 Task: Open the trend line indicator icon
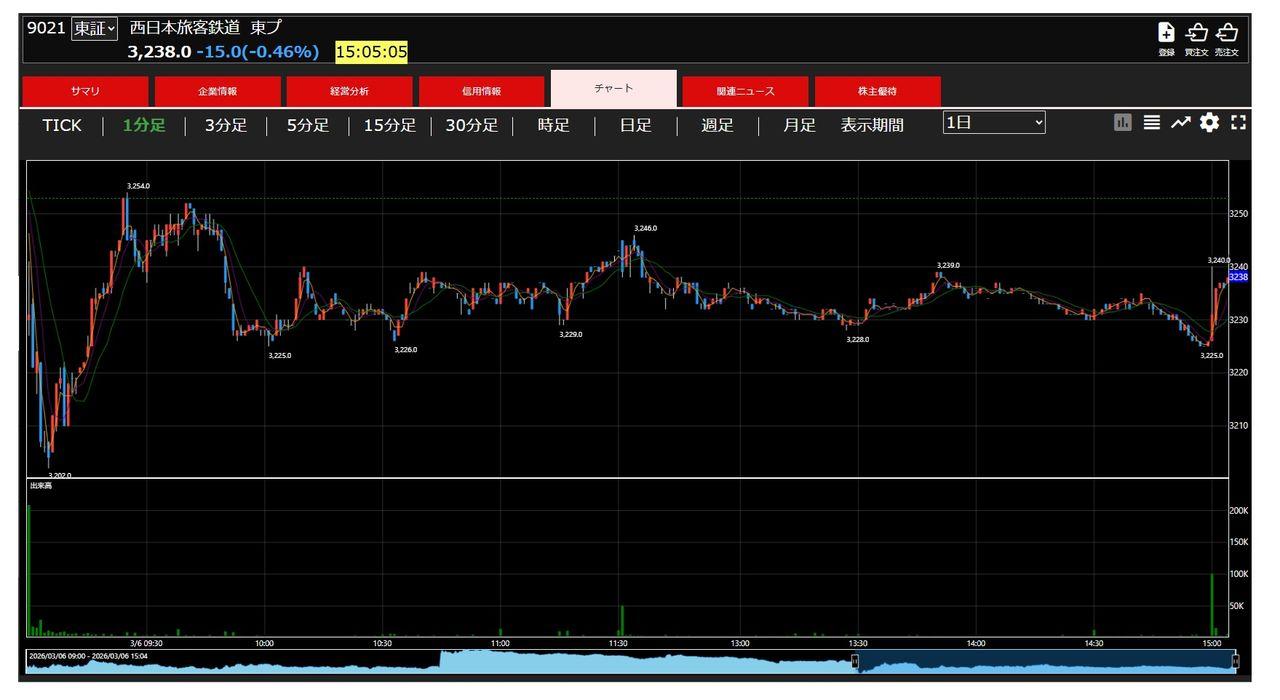1181,123
